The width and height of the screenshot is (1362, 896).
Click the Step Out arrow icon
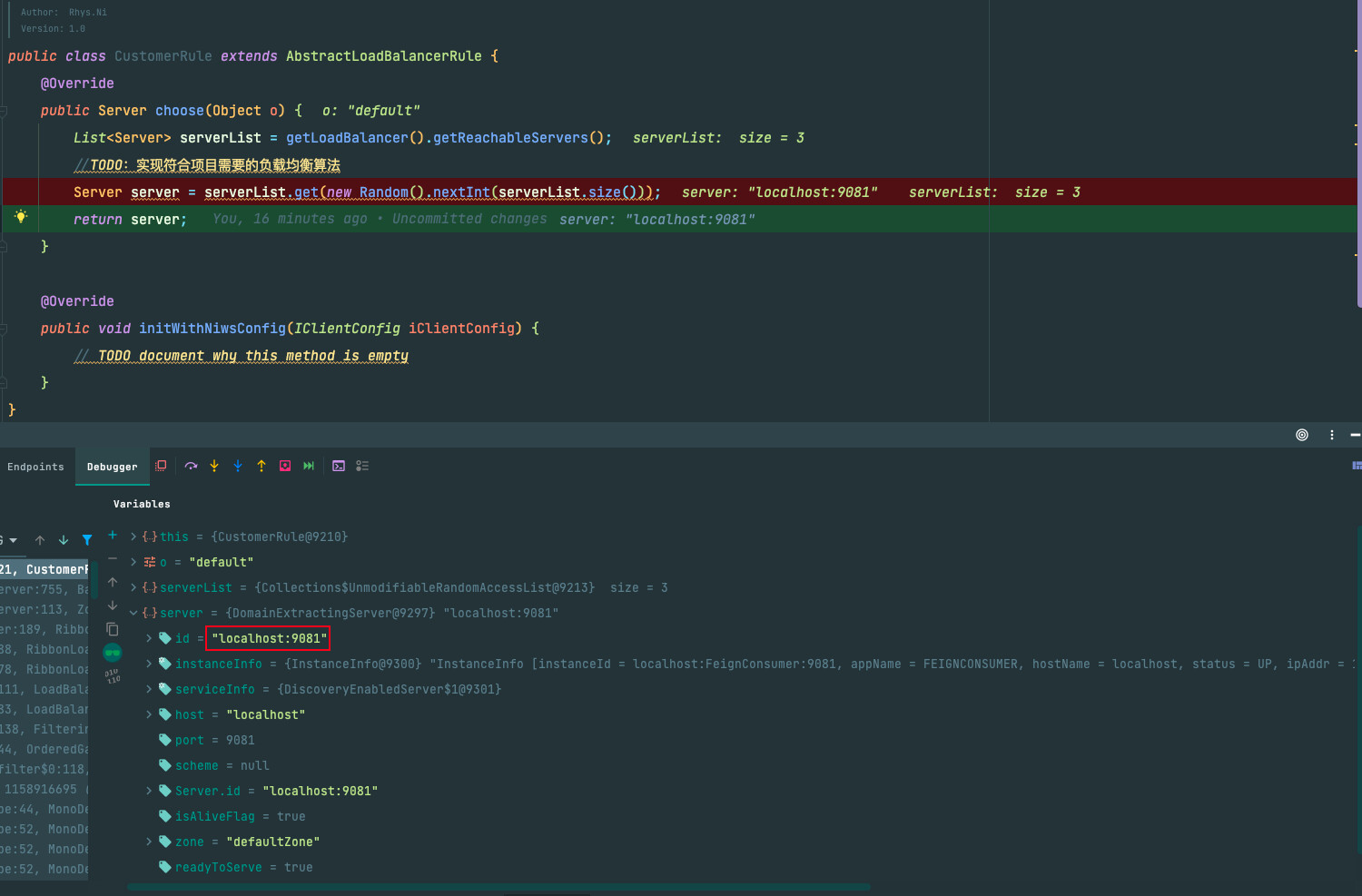pyautogui.click(x=262, y=466)
